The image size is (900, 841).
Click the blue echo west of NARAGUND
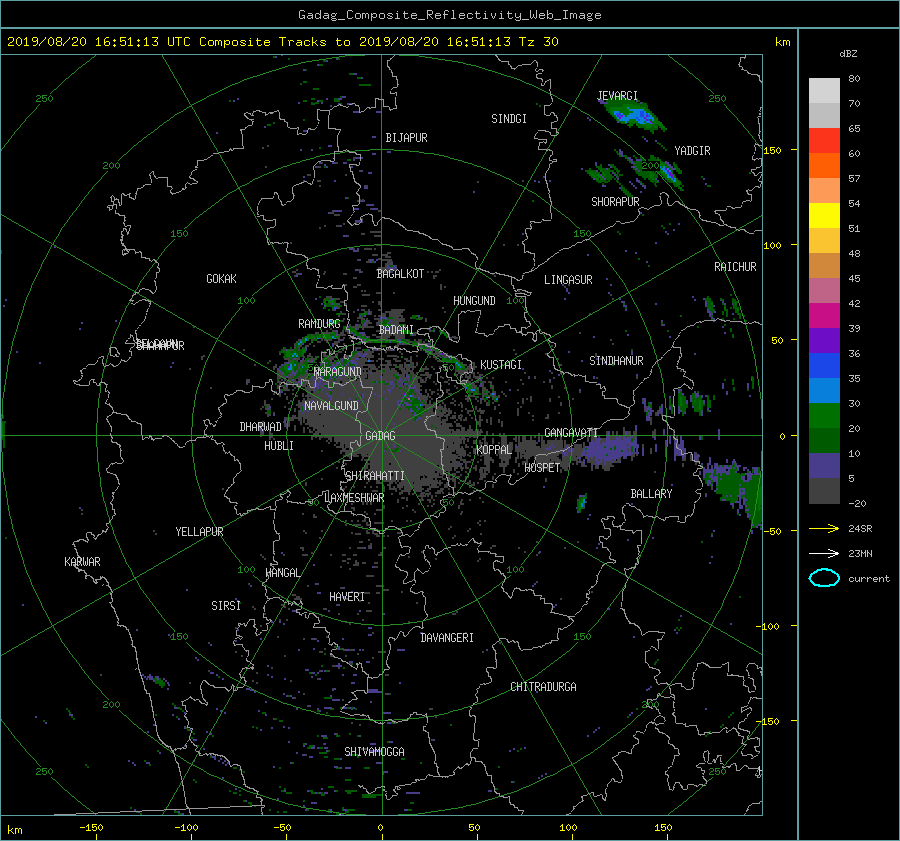coord(293,364)
